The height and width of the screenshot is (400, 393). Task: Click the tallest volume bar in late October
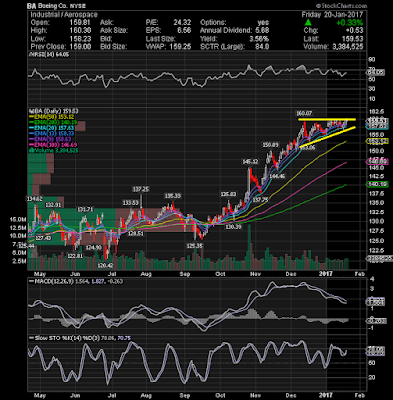(249, 247)
